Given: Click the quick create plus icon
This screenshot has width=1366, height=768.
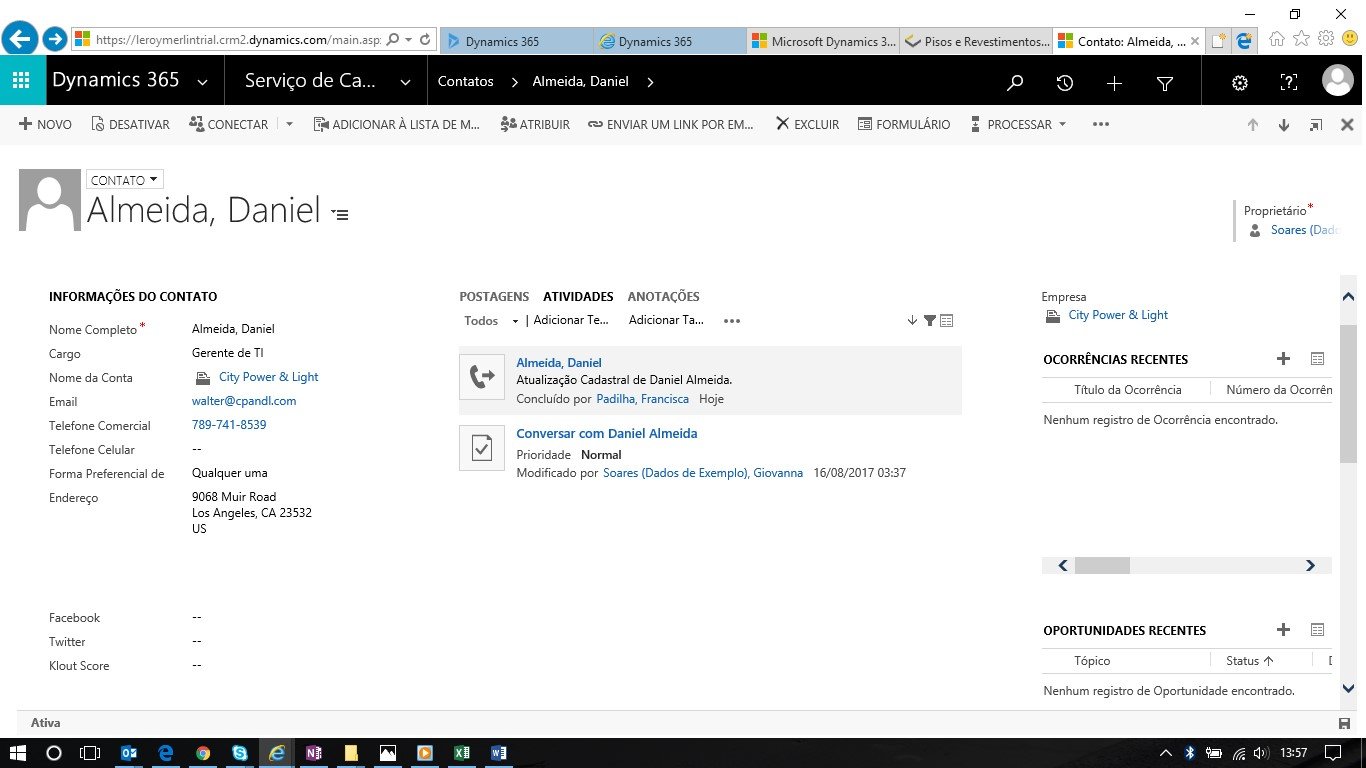Looking at the screenshot, I should tap(1115, 83).
